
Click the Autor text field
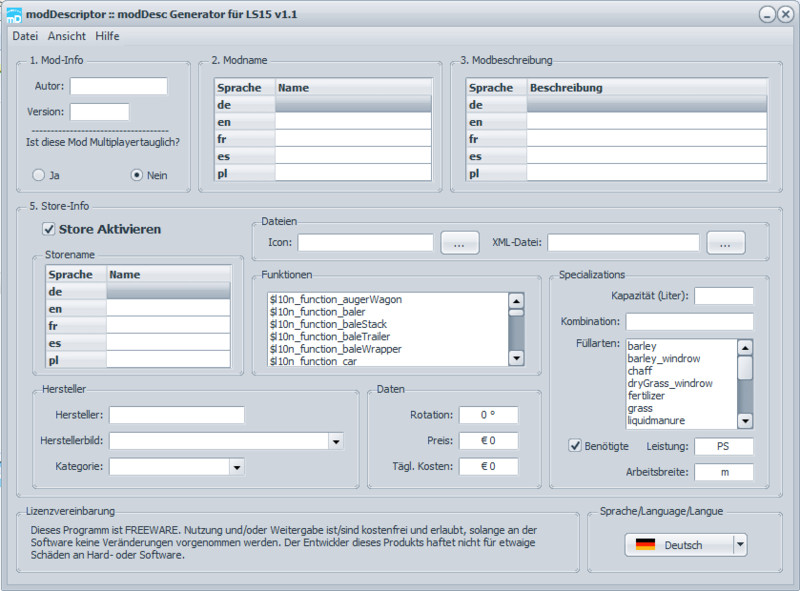[x=118, y=86]
